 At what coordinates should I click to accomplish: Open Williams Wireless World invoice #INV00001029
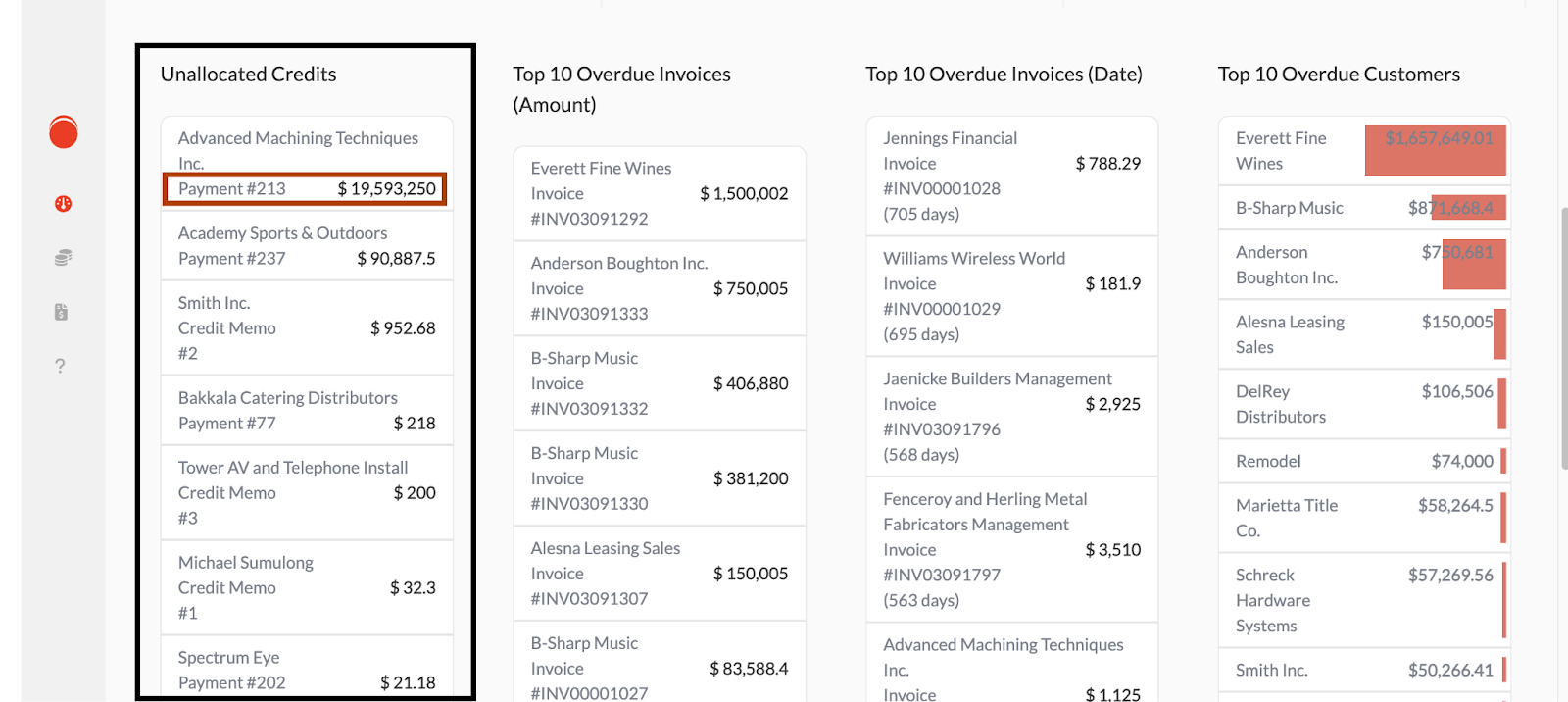pyautogui.click(x=1012, y=296)
